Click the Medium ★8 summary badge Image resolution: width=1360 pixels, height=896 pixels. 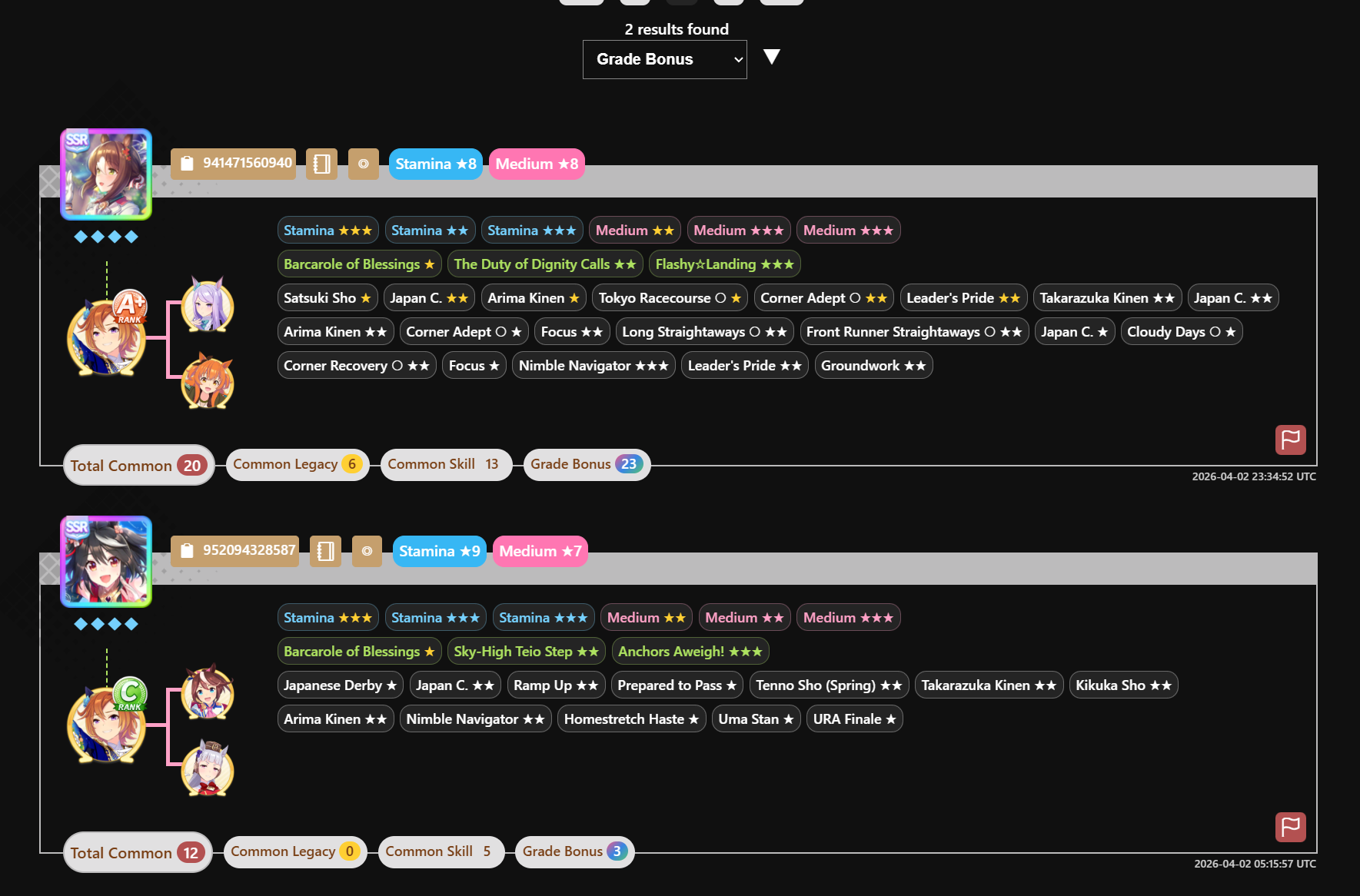pyautogui.click(x=537, y=164)
